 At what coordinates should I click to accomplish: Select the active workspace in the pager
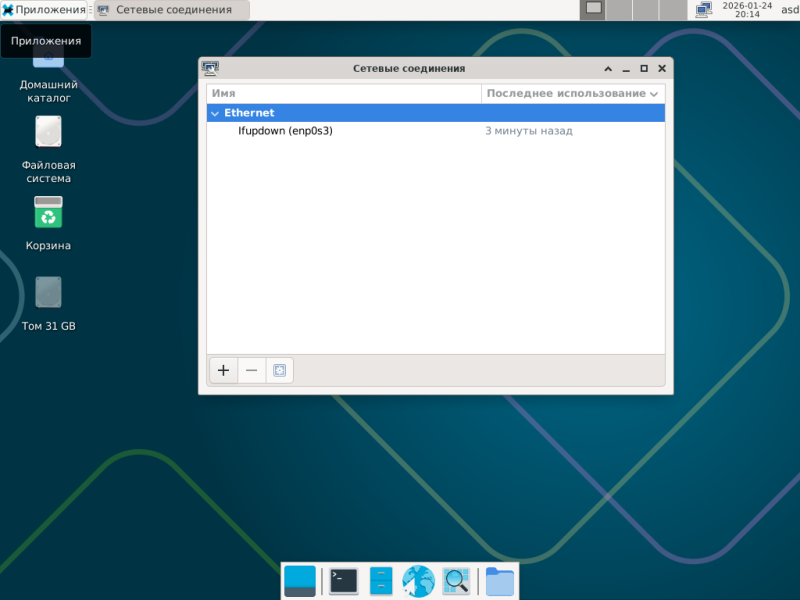tap(593, 10)
